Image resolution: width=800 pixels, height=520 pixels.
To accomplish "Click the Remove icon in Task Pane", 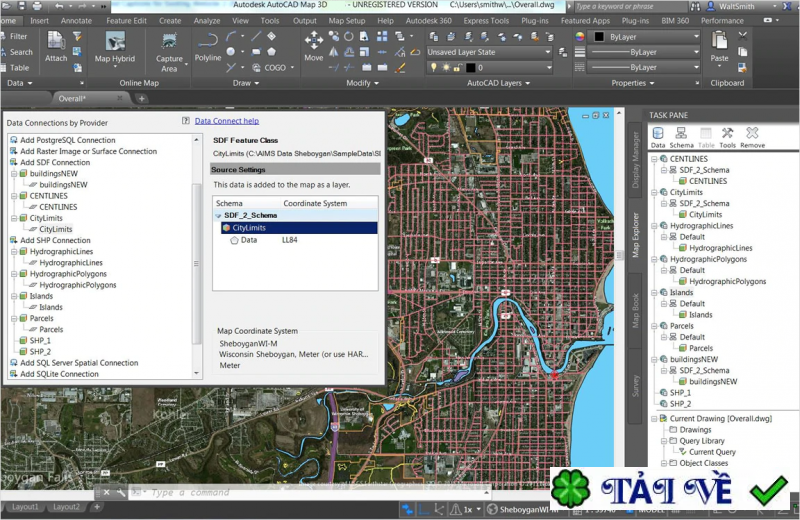I will click(752, 137).
